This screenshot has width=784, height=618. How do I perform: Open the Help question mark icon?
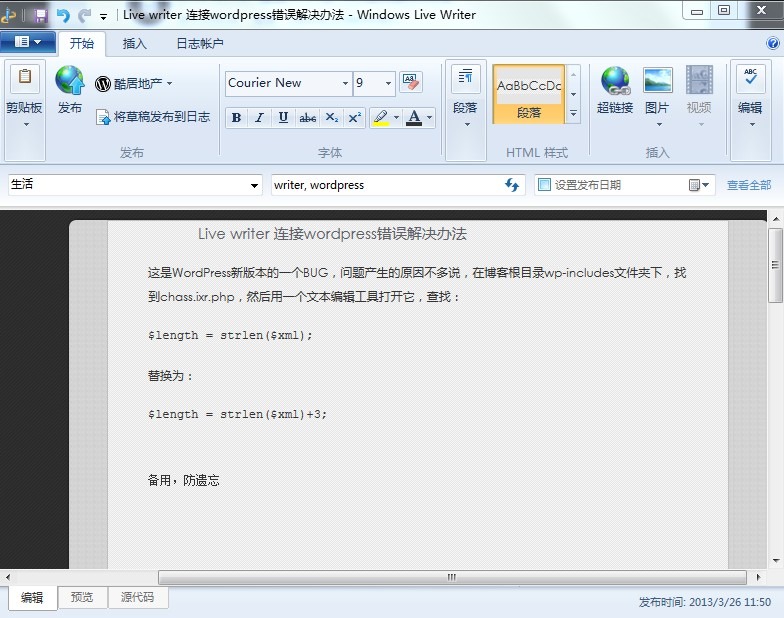[x=770, y=44]
